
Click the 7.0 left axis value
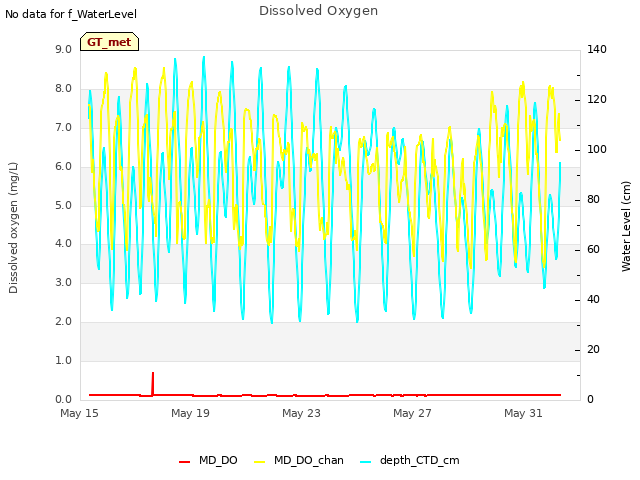coord(63,128)
